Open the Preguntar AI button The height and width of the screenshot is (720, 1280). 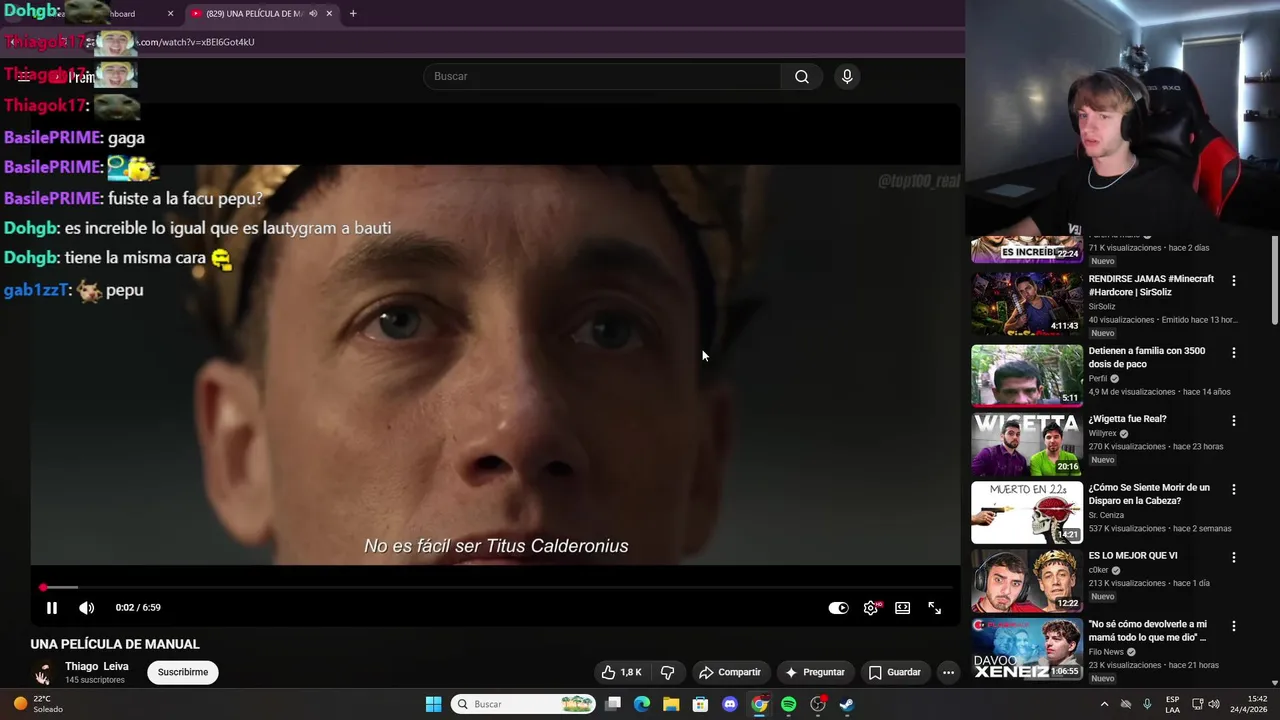coord(816,672)
